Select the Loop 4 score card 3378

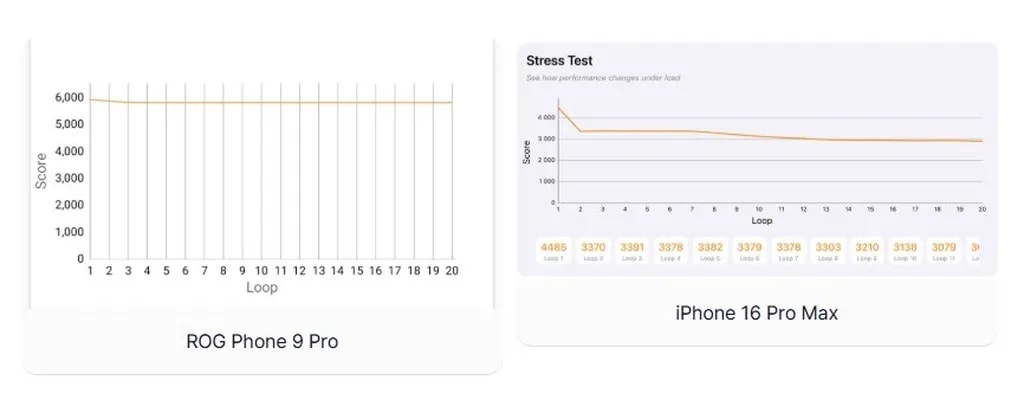coord(670,251)
